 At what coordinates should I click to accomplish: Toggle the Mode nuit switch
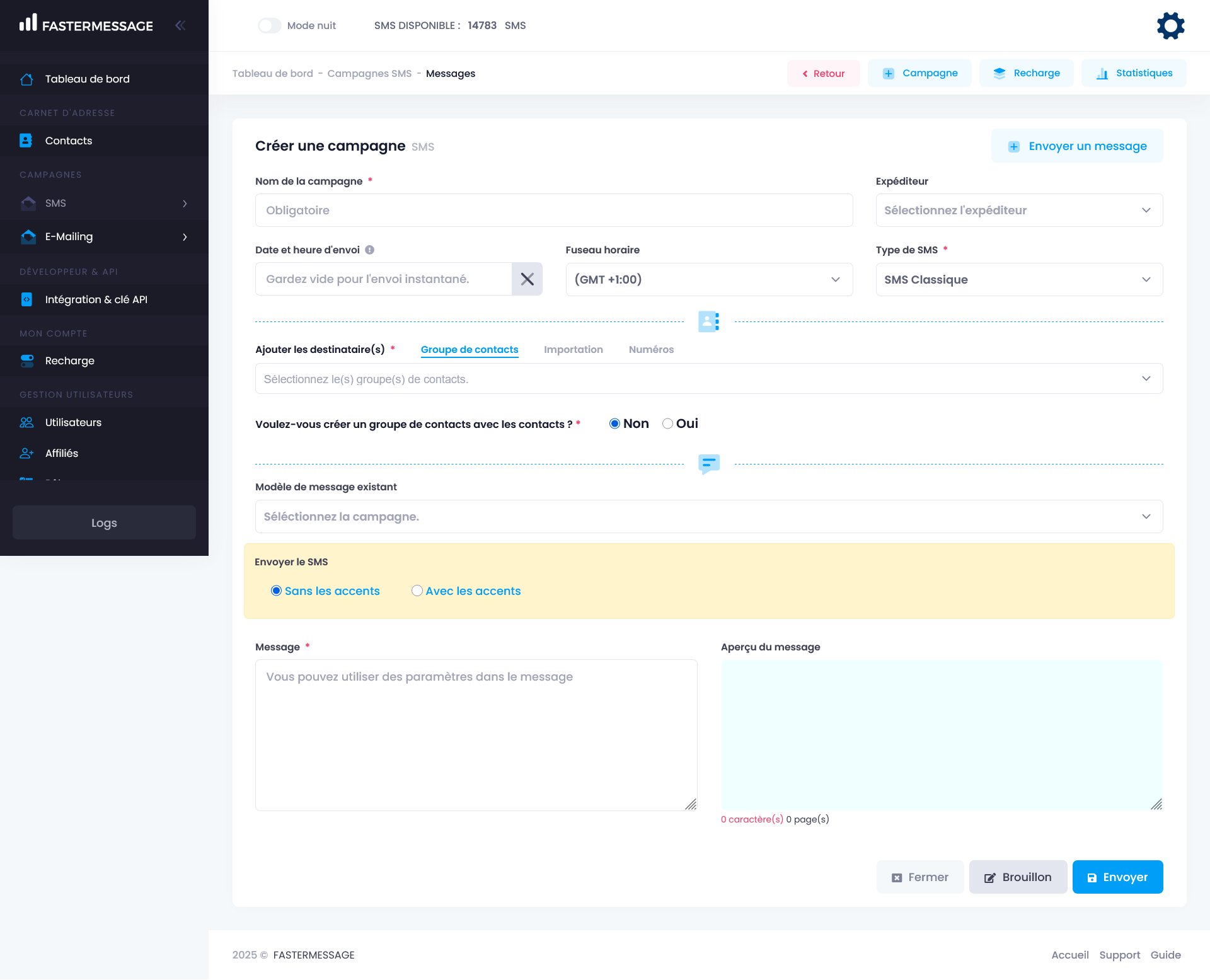tap(270, 25)
